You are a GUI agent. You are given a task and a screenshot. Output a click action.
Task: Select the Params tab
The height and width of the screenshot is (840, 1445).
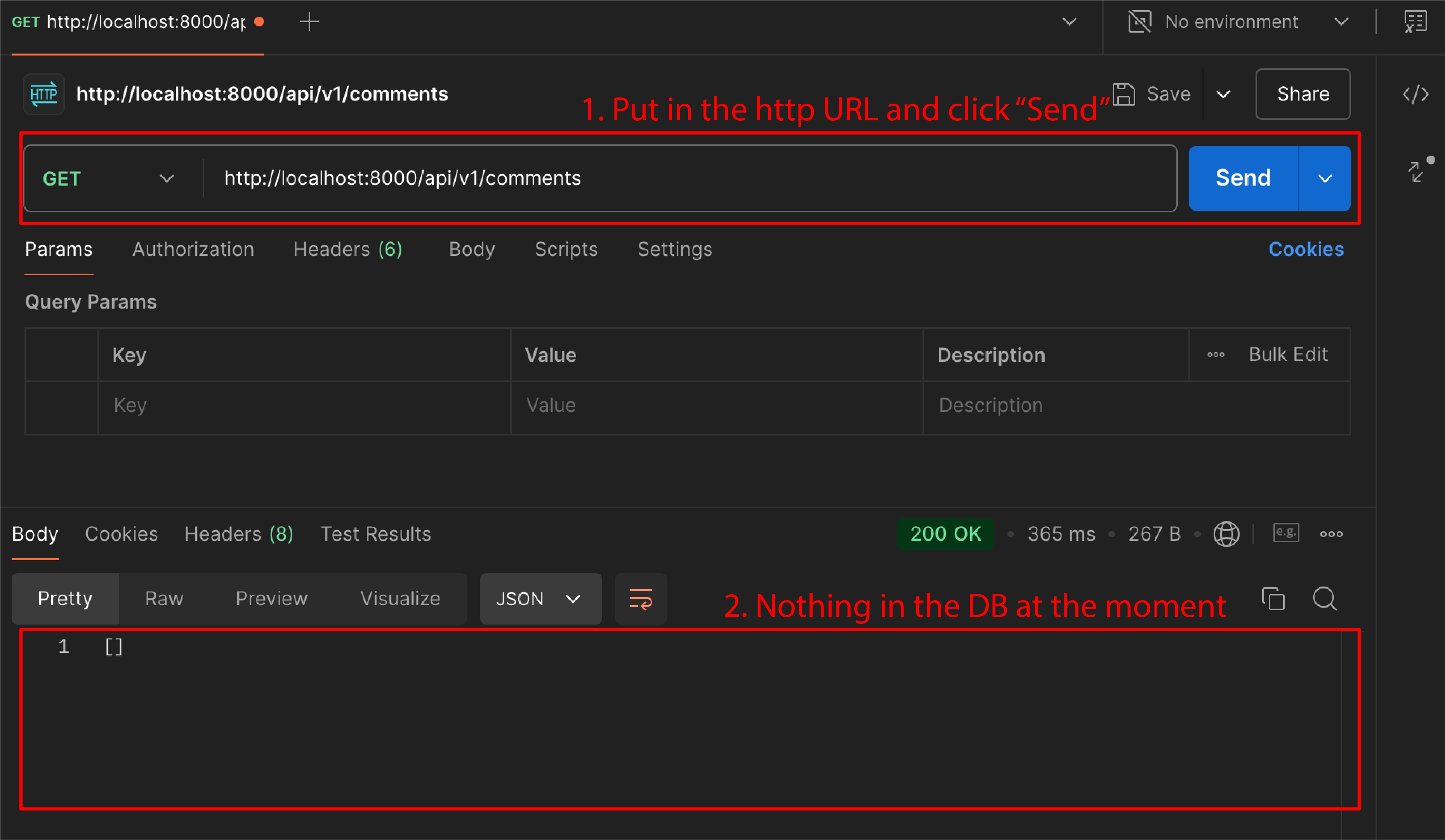point(59,249)
